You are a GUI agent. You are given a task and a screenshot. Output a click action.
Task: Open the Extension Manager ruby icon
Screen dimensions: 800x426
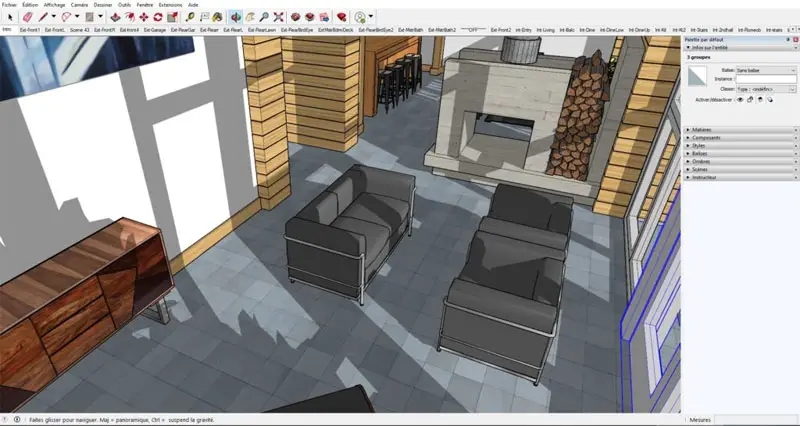click(342, 17)
